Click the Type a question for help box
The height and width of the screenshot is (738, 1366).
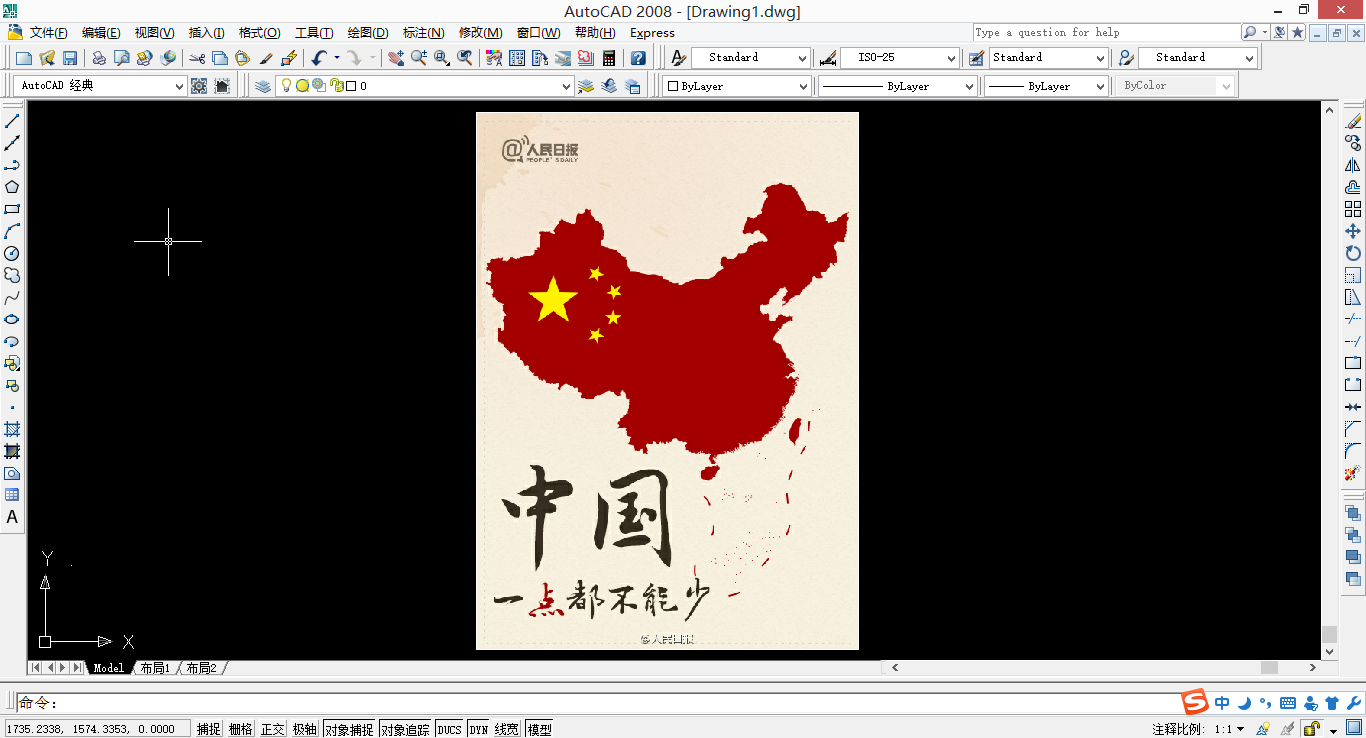point(1106,32)
